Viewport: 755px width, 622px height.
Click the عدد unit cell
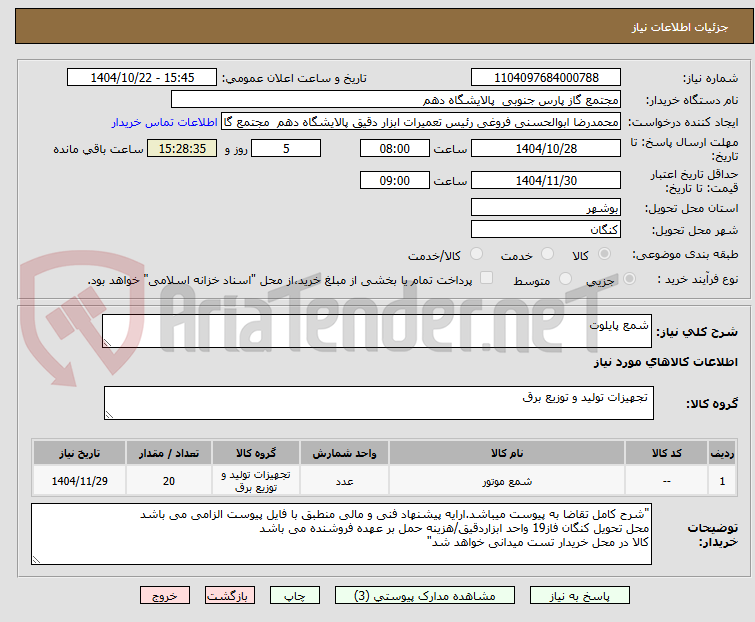point(344,480)
